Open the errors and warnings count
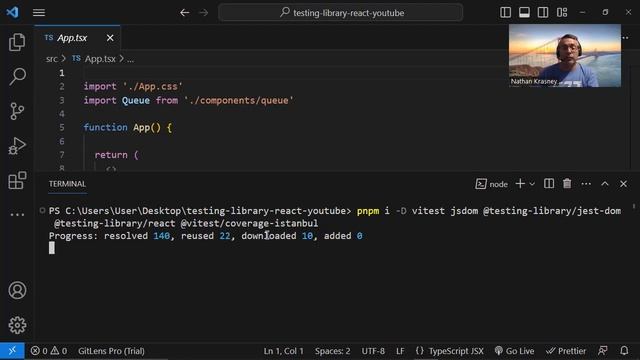Viewport: 640px width, 360px height. pos(49,351)
